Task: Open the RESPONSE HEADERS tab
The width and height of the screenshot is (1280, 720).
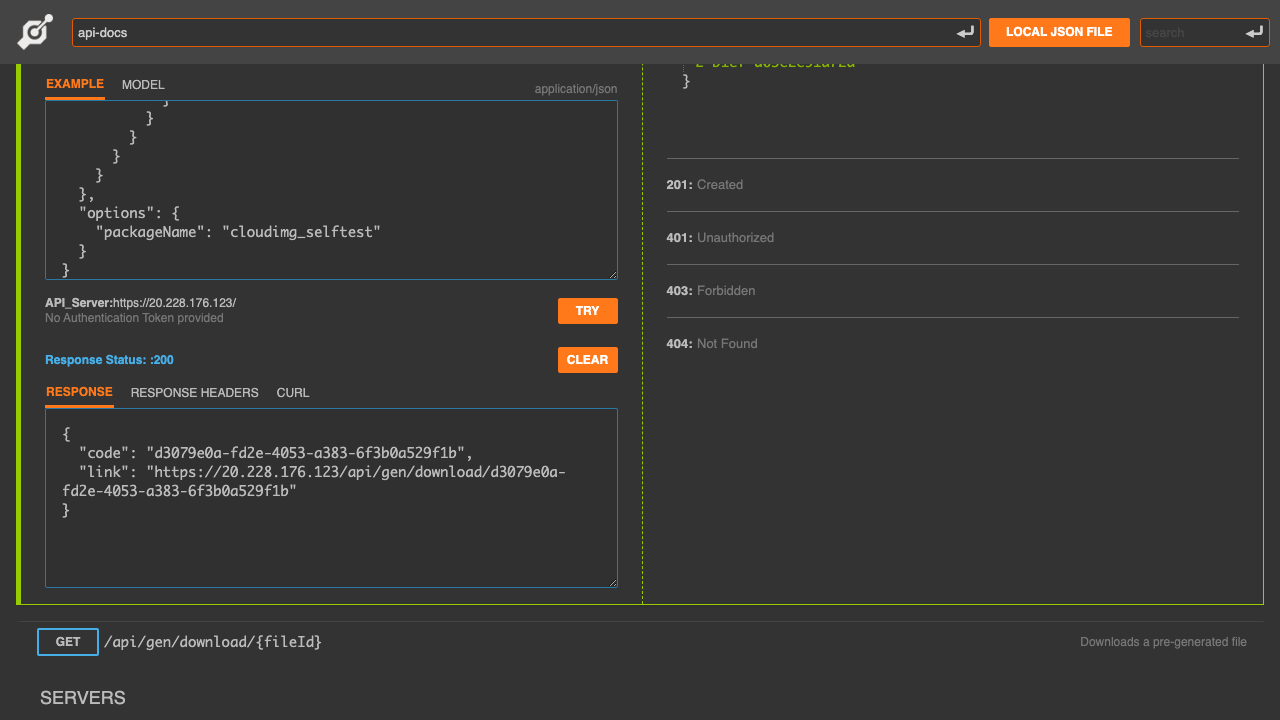Action: click(194, 393)
